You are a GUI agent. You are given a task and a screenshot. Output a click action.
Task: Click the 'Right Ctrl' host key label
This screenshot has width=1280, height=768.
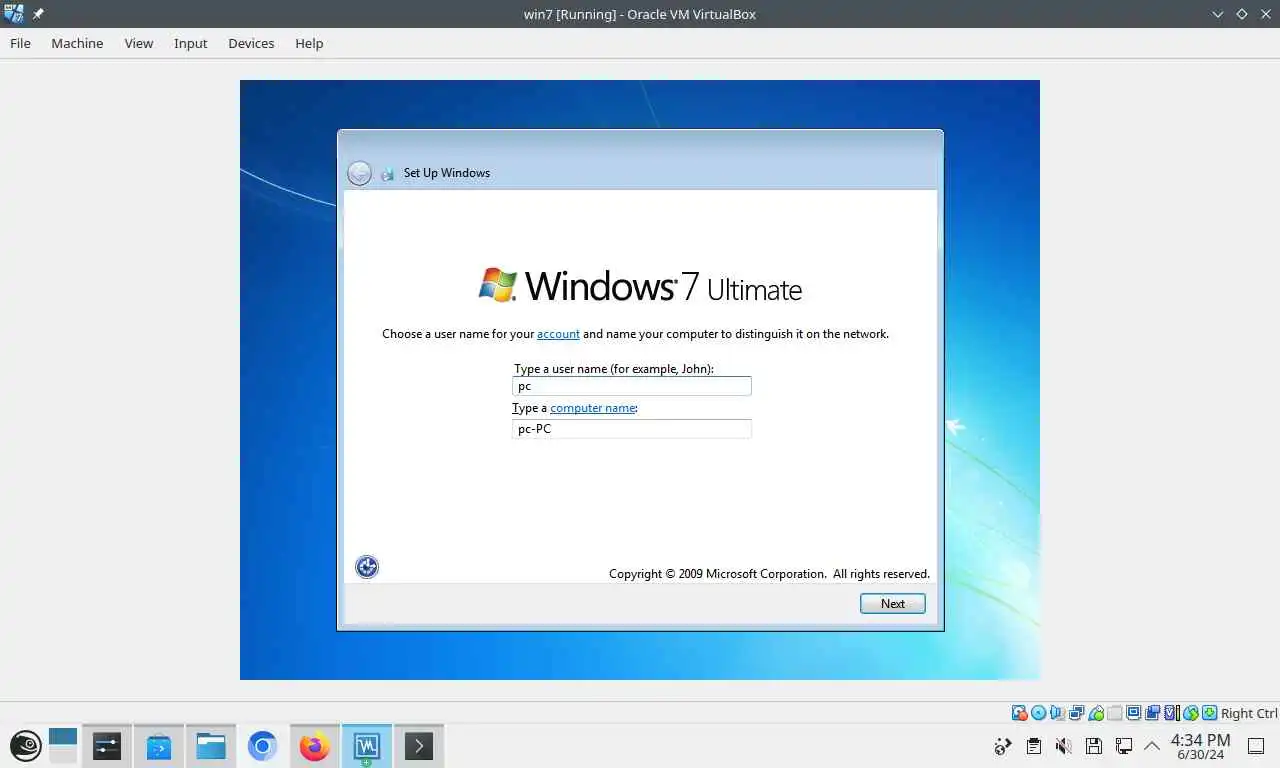[1249, 713]
